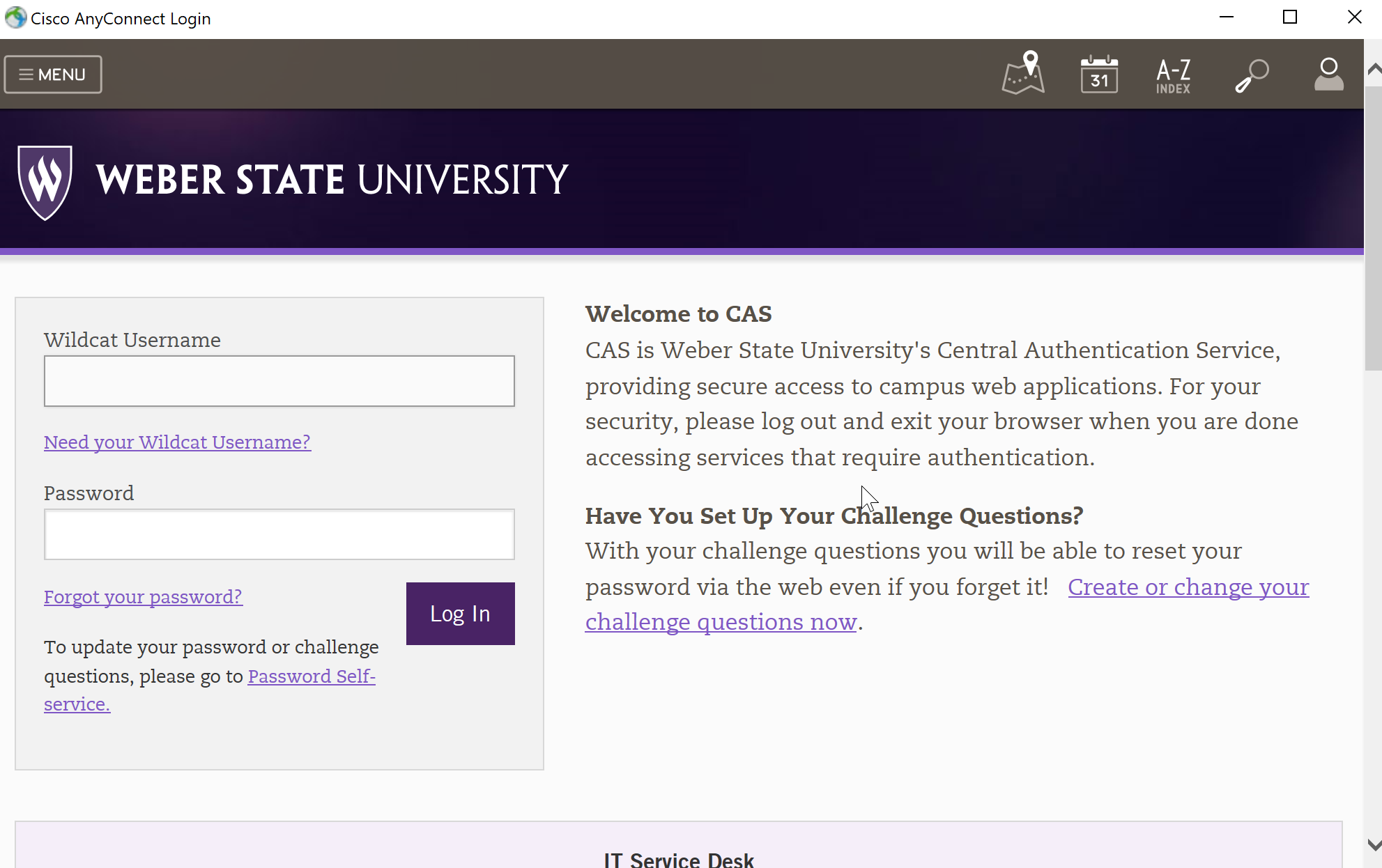Focus the Wildcat Username field
The image size is (1382, 868).
click(x=279, y=381)
